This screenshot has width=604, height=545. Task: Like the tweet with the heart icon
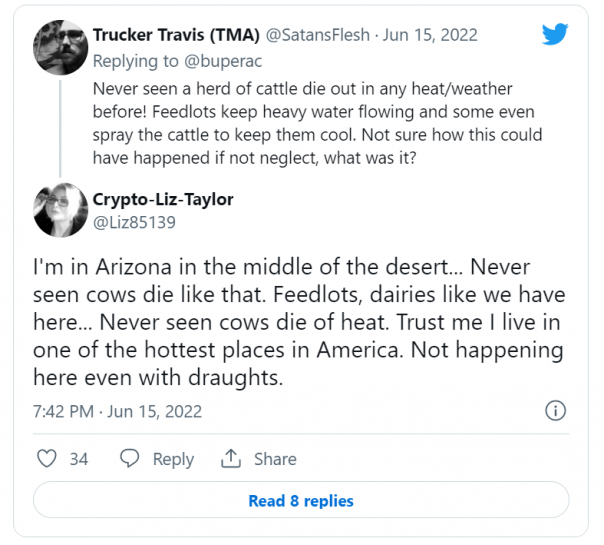click(x=46, y=459)
